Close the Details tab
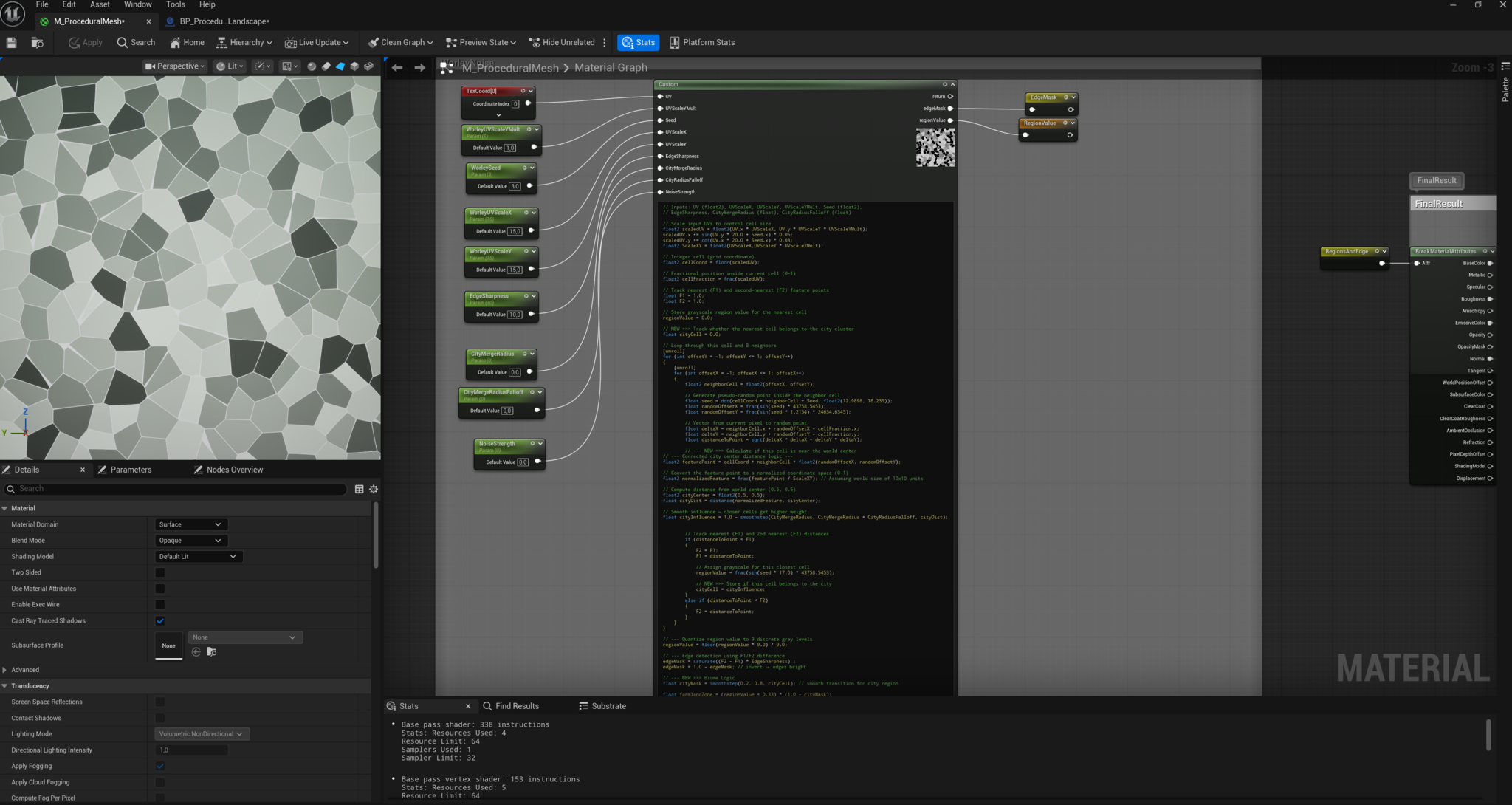This screenshot has height=805, width=1512. tap(83, 470)
